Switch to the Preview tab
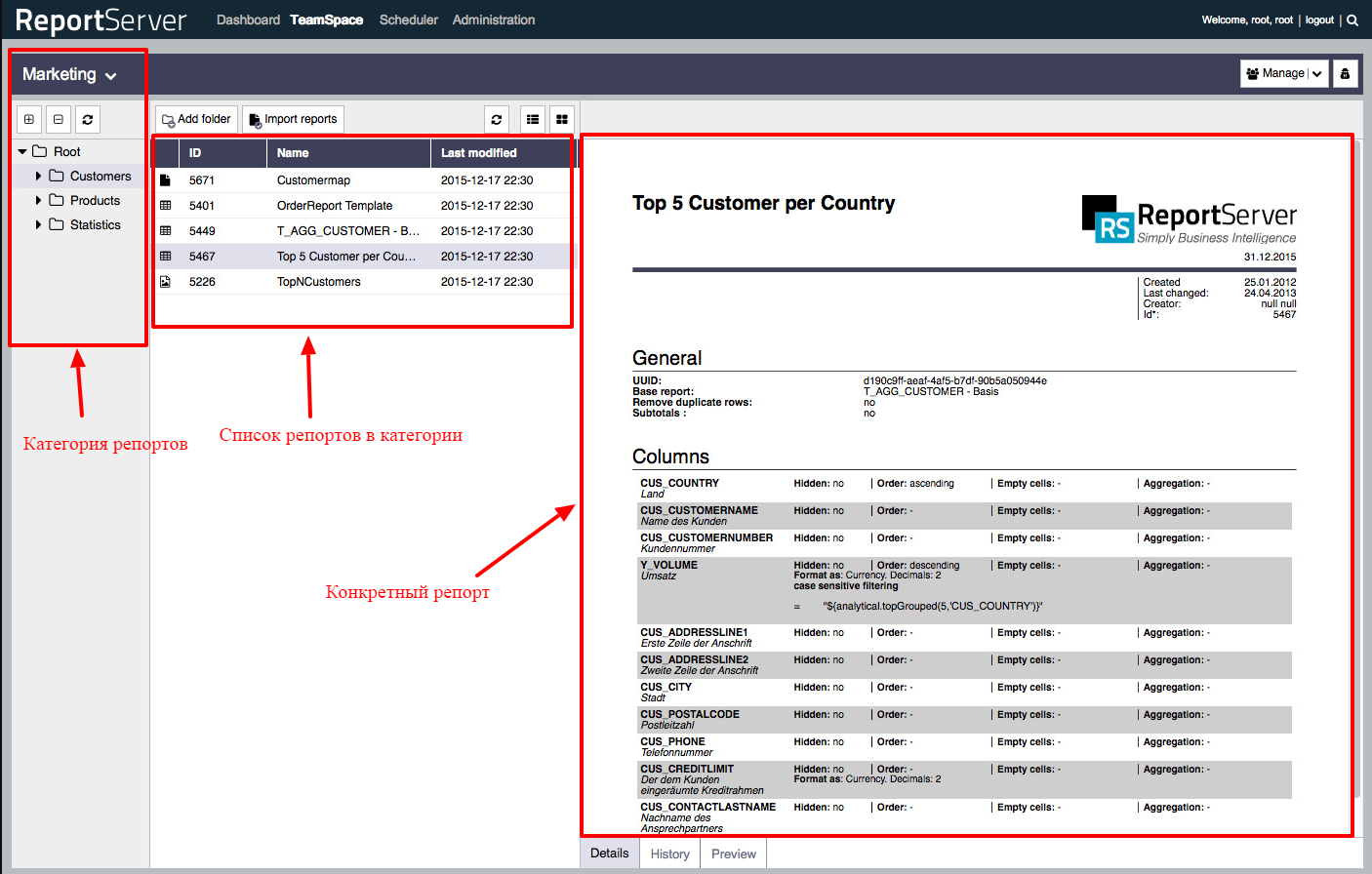Image resolution: width=1372 pixels, height=874 pixels. click(734, 854)
